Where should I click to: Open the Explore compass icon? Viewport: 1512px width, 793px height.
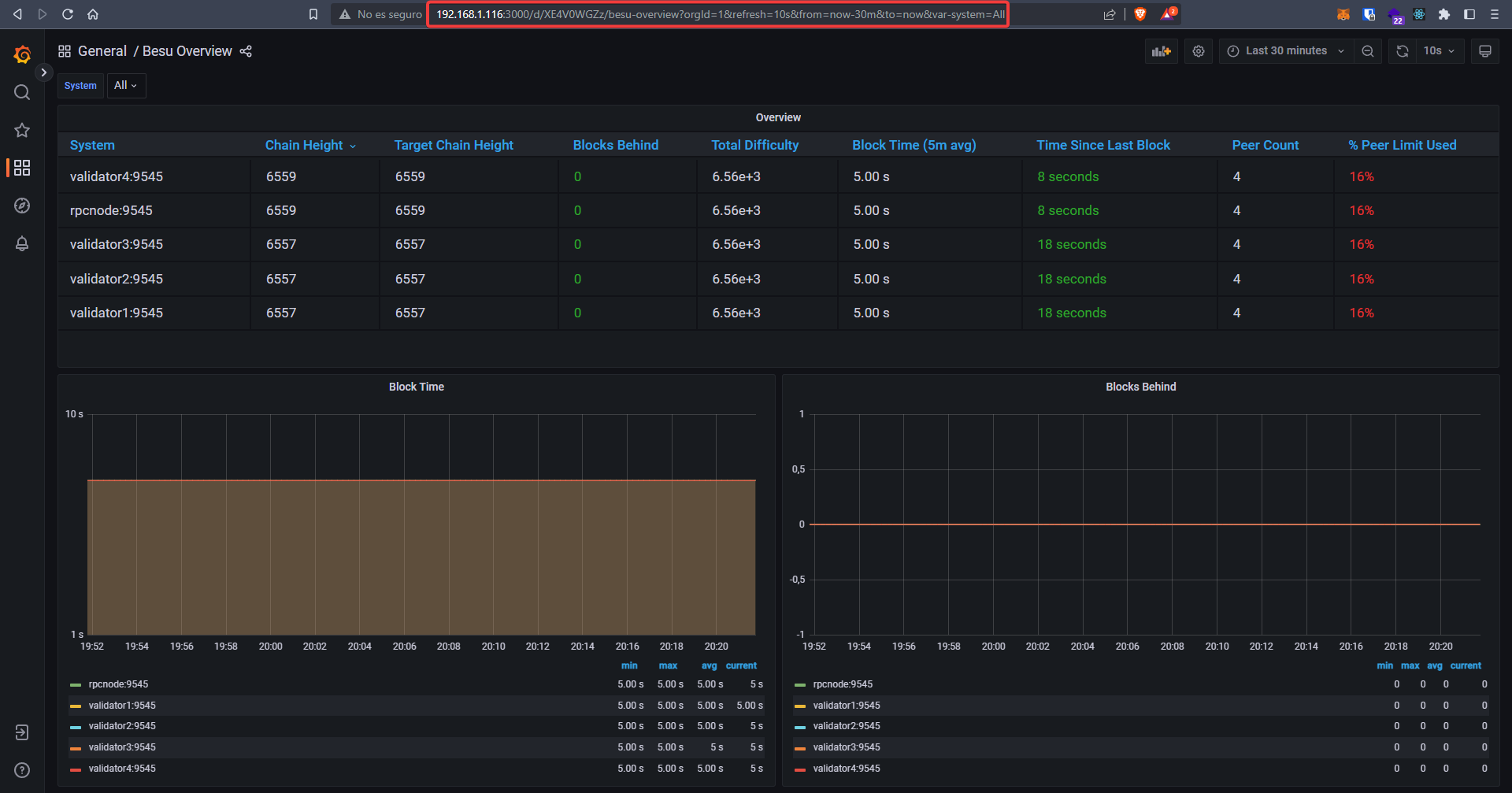point(22,206)
